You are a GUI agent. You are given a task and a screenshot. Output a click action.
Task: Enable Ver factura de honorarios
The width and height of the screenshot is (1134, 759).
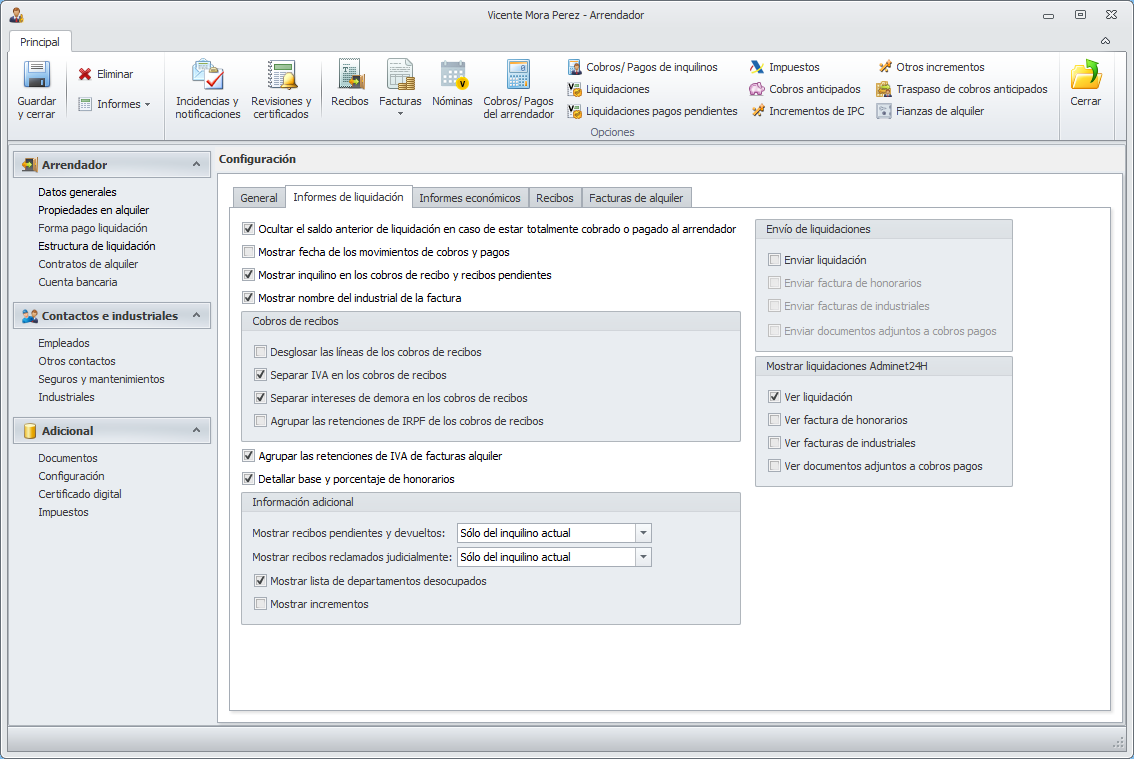click(x=775, y=420)
